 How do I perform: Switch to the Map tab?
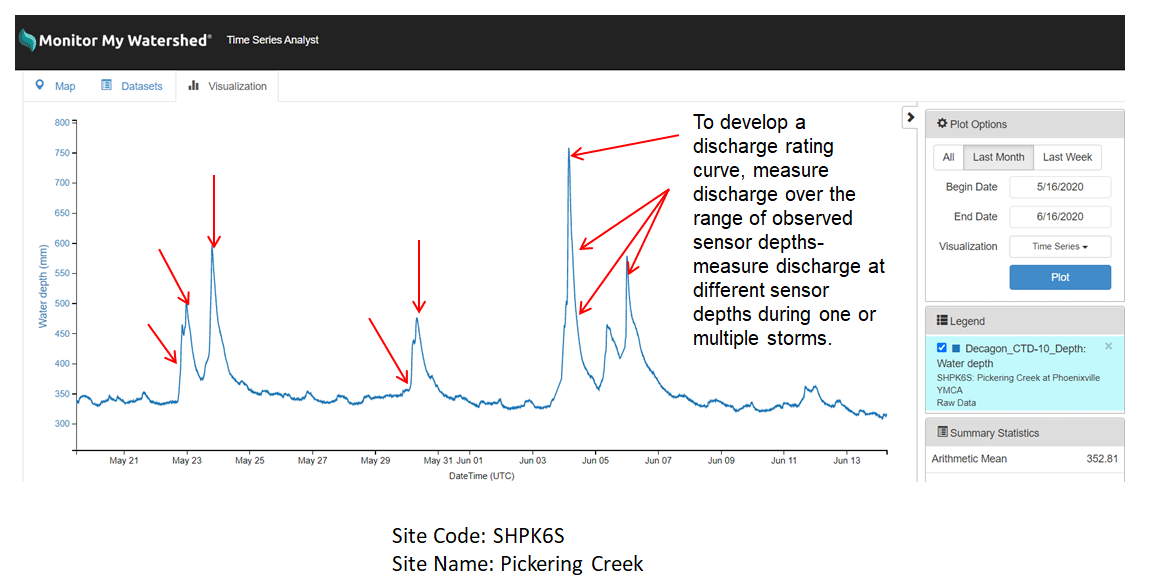coord(55,86)
